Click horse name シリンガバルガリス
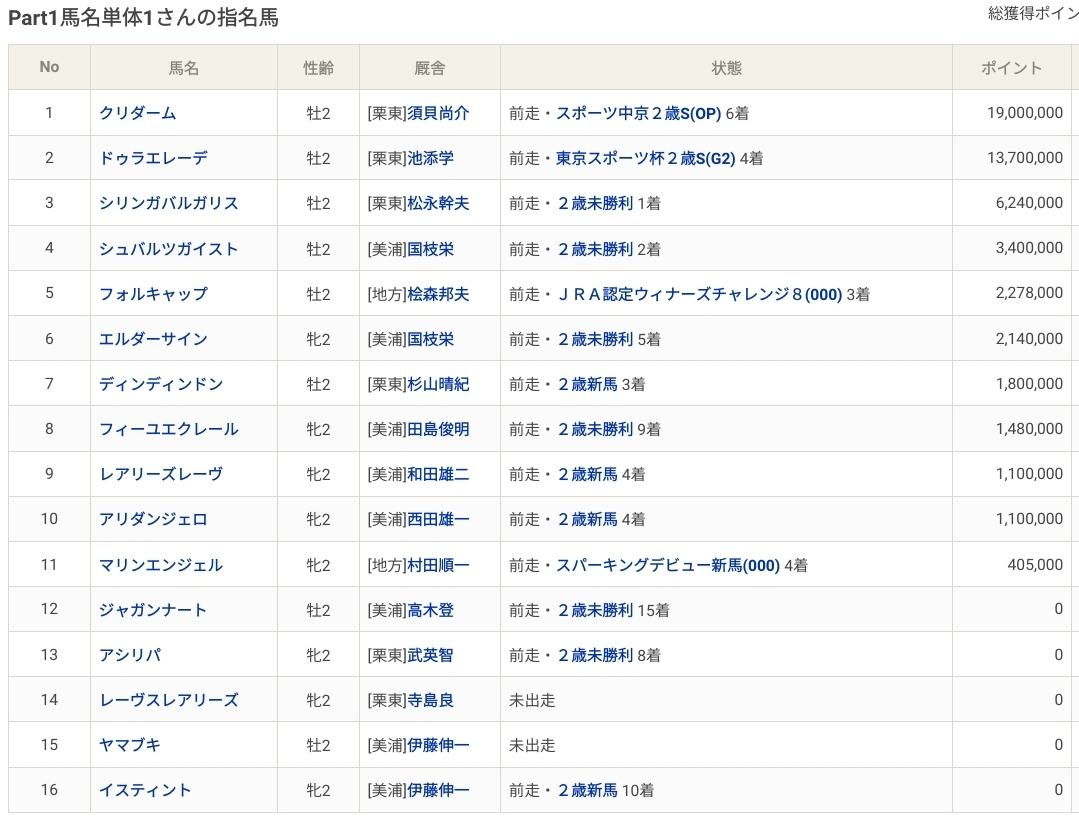Image resolution: width=1079 pixels, height=816 pixels. click(168, 203)
